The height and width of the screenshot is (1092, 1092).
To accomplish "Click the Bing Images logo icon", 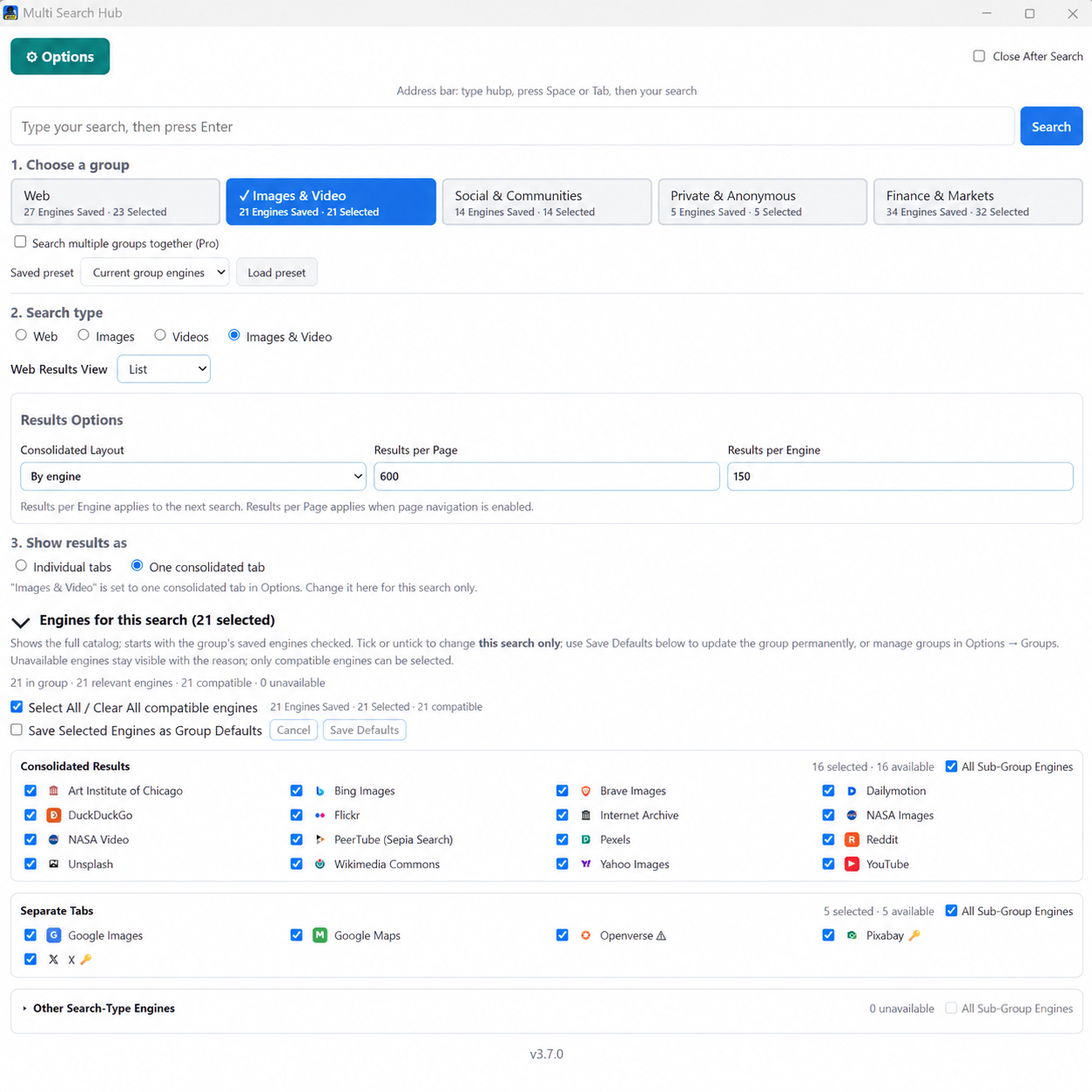I will point(320,791).
